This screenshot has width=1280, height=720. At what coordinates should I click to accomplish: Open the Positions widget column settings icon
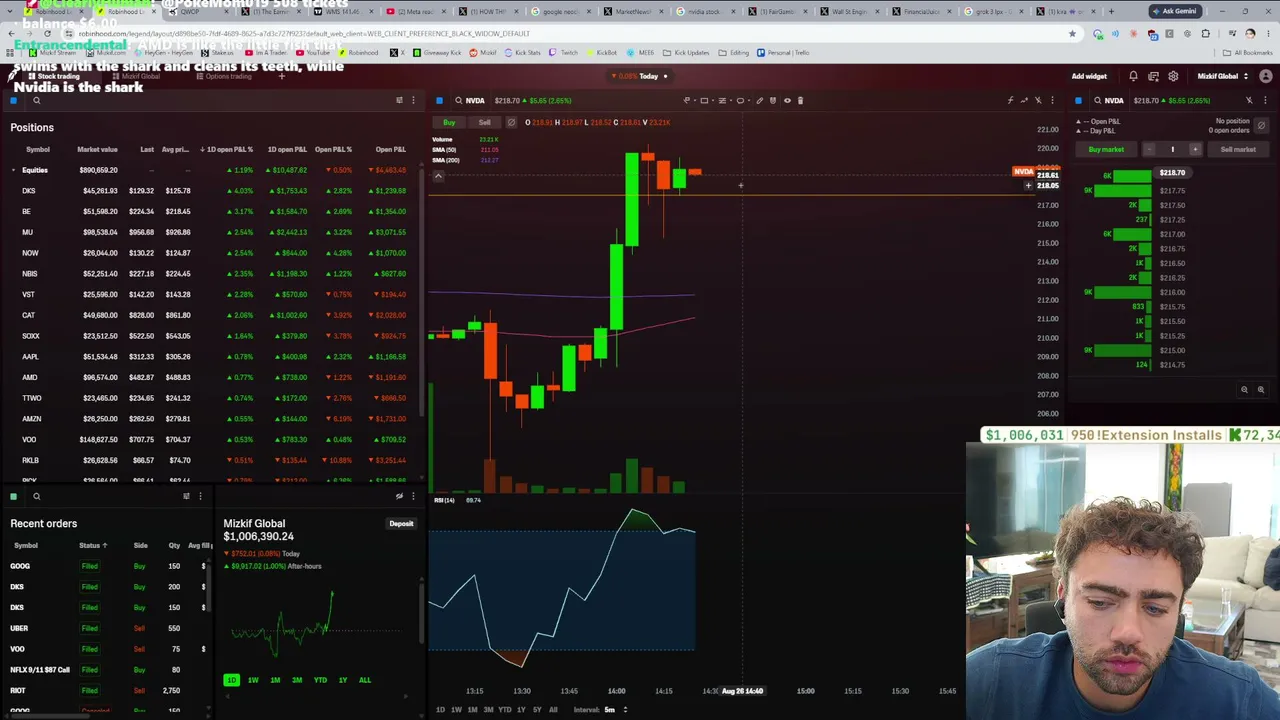[399, 100]
